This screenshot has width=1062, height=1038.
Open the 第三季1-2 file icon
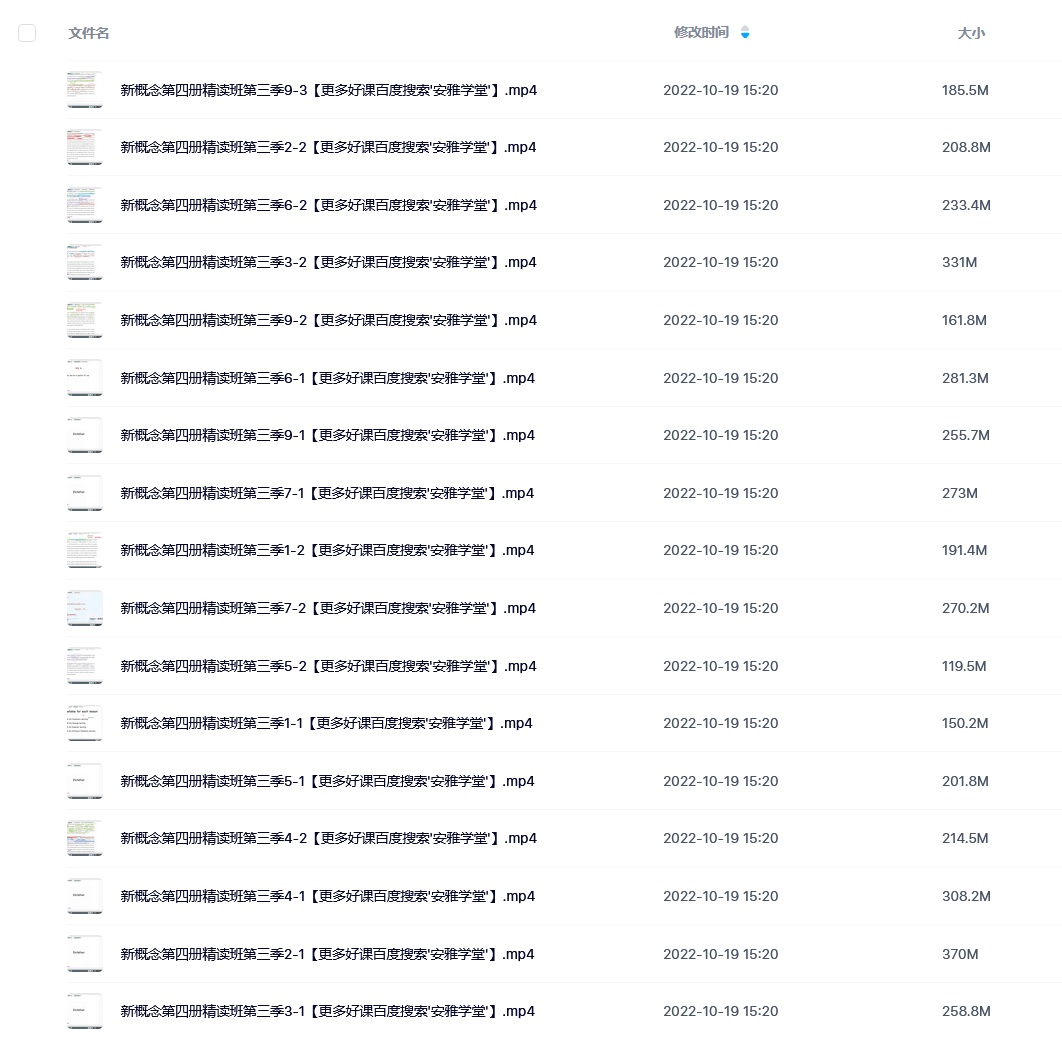[x=85, y=550]
